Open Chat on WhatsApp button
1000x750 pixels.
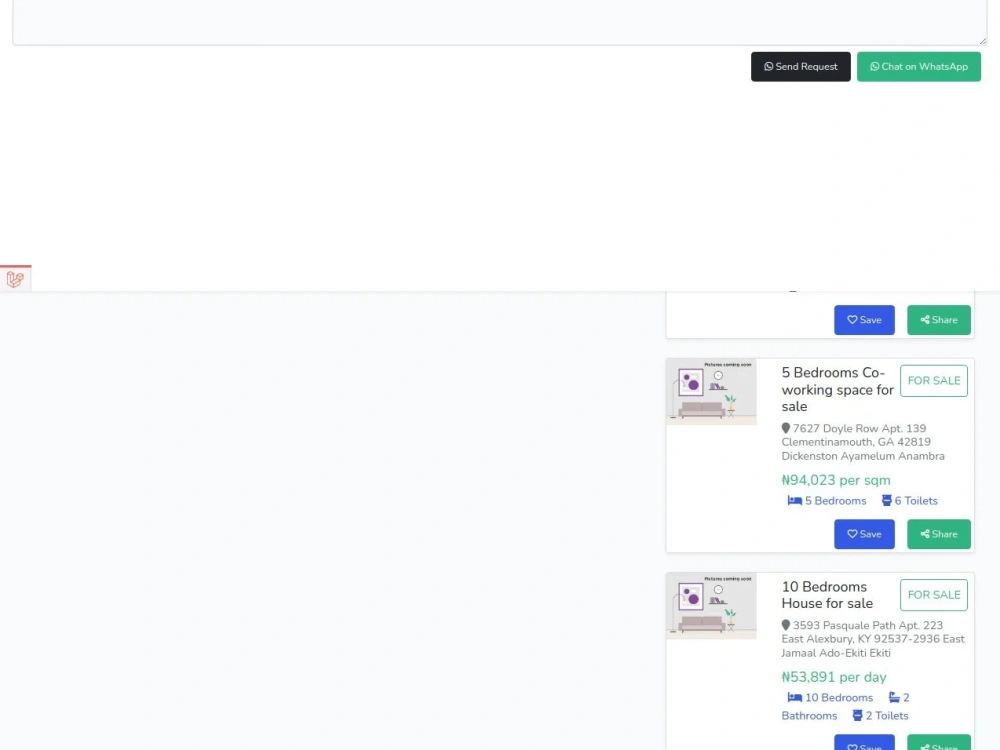click(x=918, y=66)
